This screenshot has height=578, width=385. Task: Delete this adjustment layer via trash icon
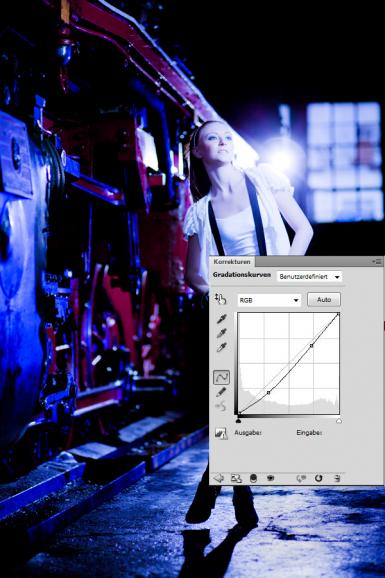337,478
